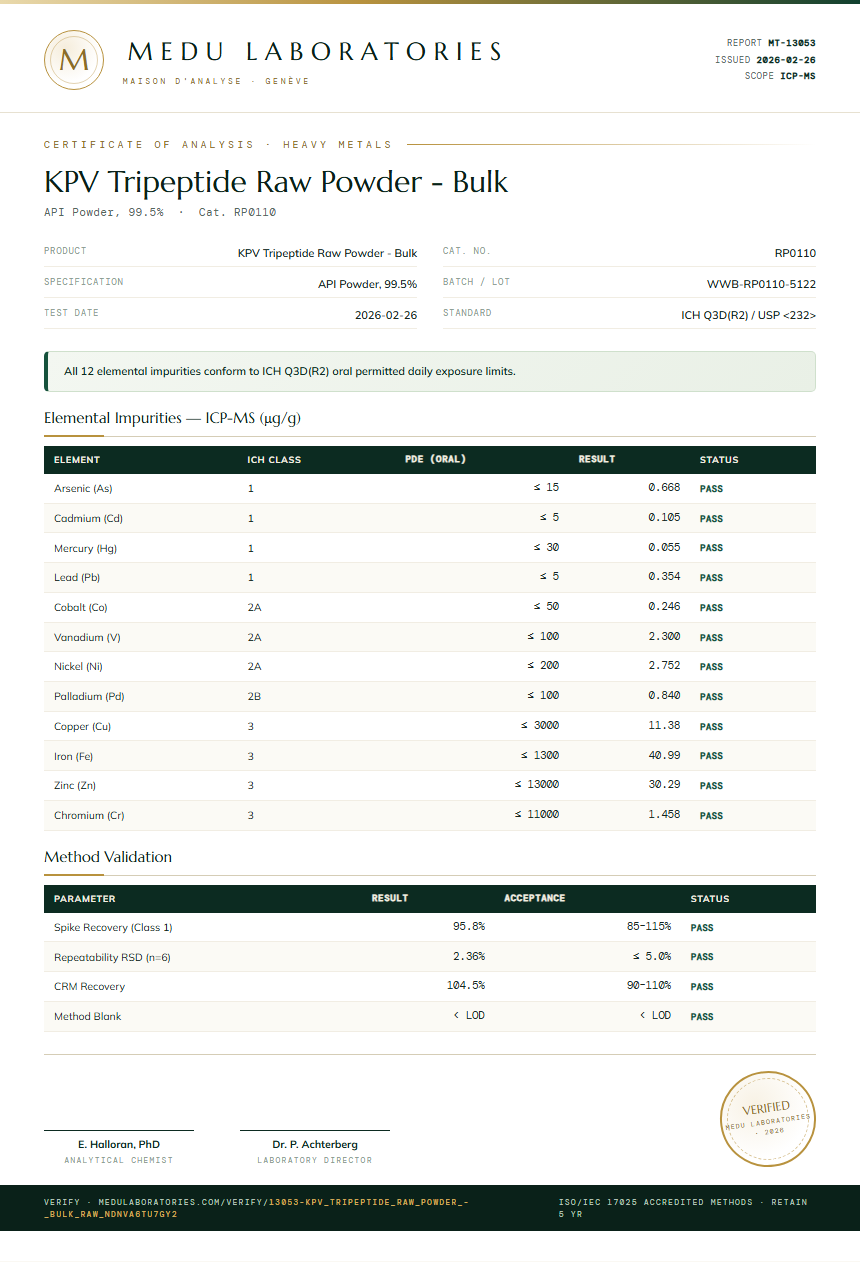
Task: Select Repeatability RSD (n=6) parameter
Action: point(112,958)
